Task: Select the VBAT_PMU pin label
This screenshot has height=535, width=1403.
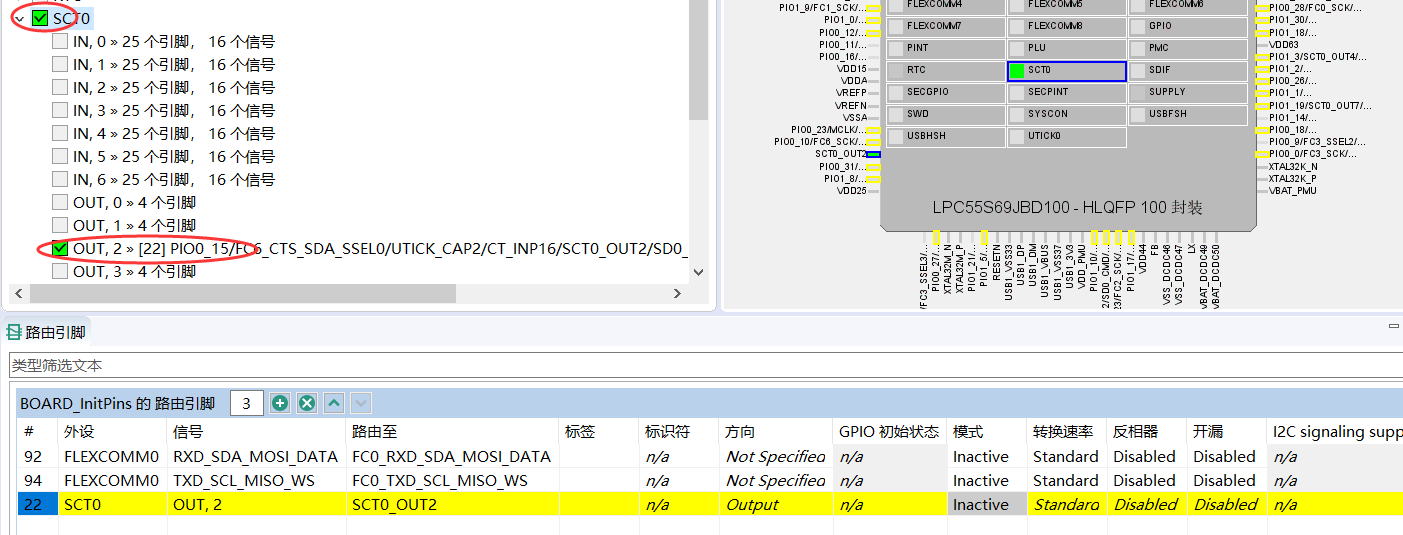Action: [1291, 190]
